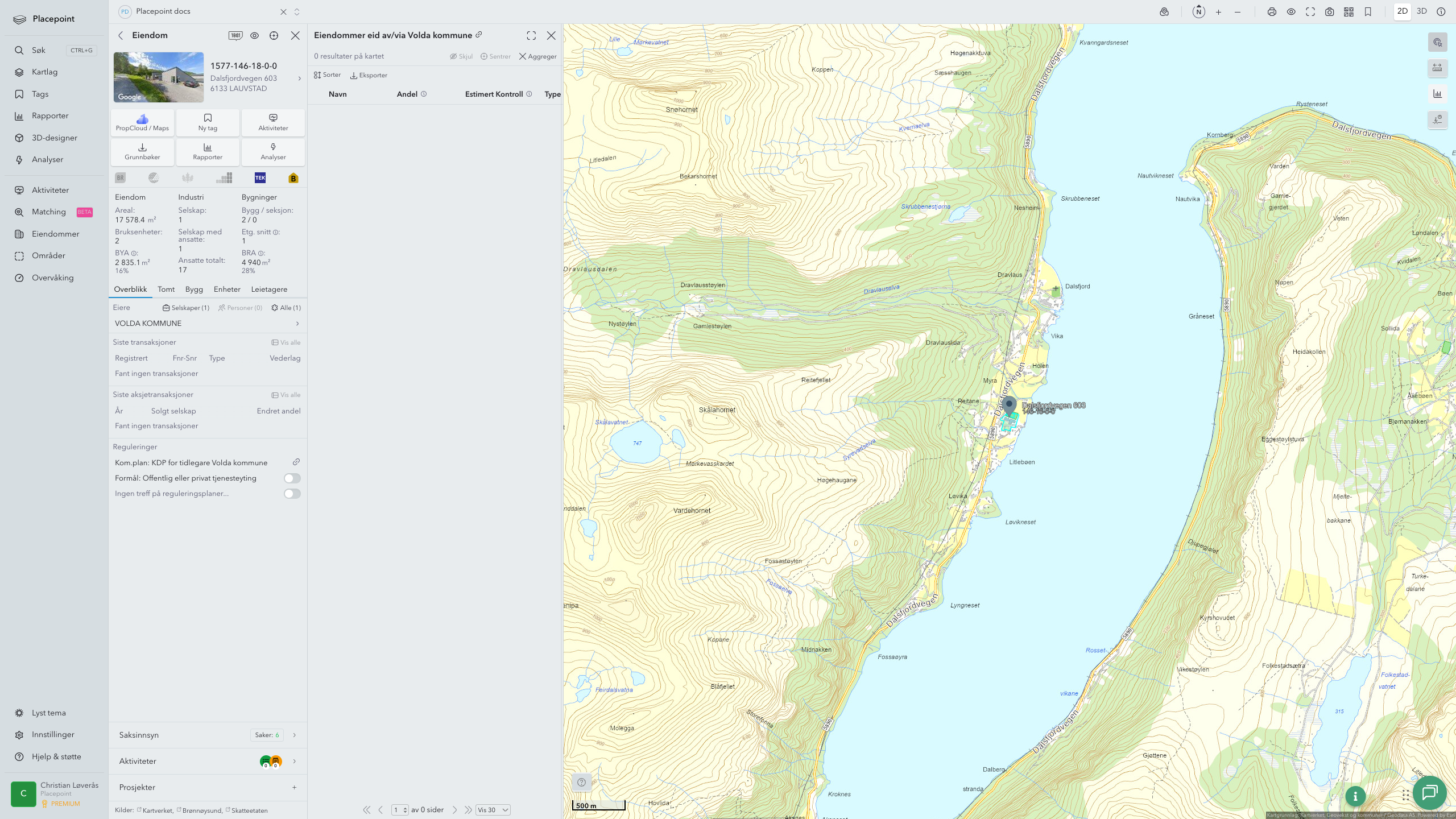Open the Enheter tab
The image size is (1456, 819).
coord(227,289)
